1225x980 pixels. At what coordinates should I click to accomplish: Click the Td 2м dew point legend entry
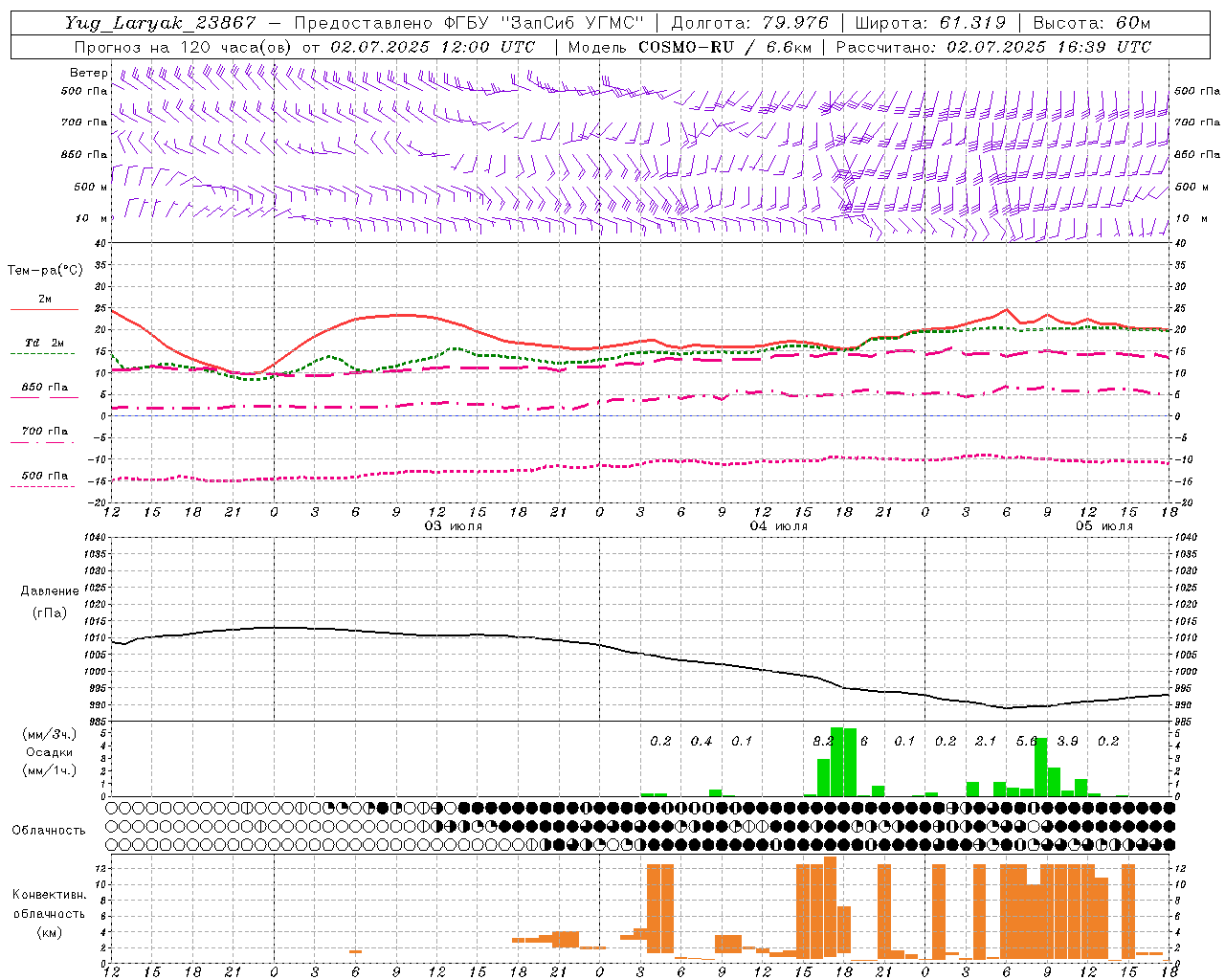pos(44,343)
